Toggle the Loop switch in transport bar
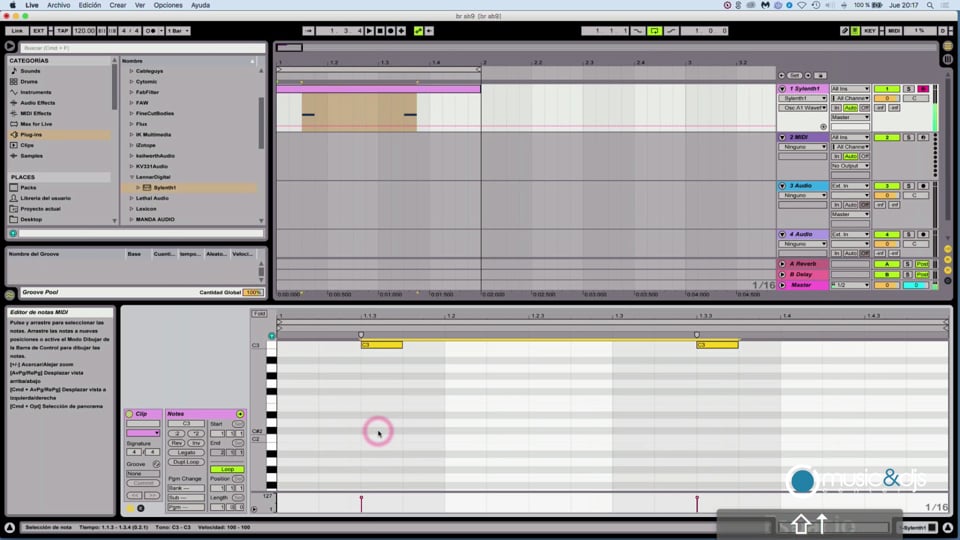960x540 pixels. 654,31
